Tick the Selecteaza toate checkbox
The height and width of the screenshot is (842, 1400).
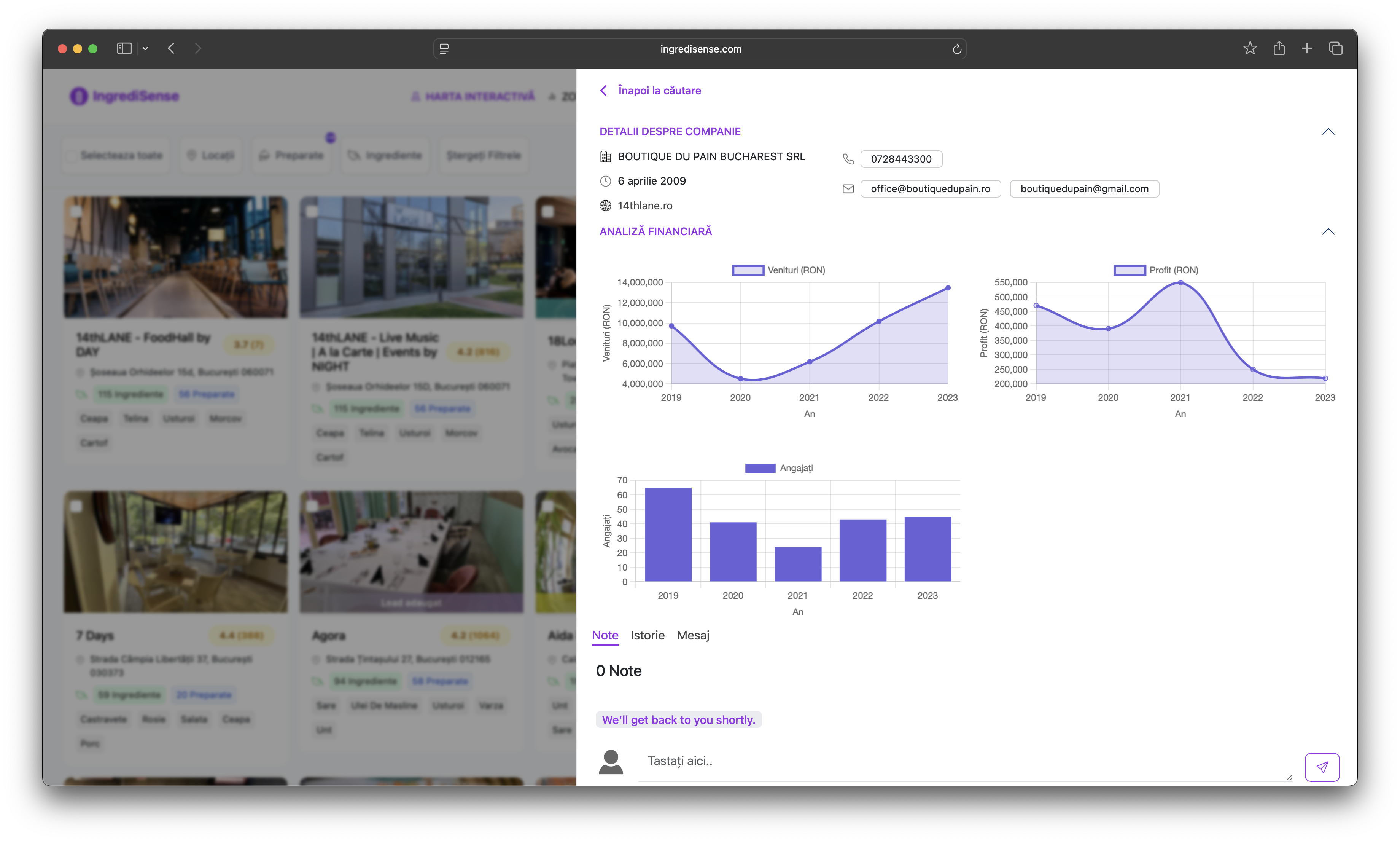[72, 155]
